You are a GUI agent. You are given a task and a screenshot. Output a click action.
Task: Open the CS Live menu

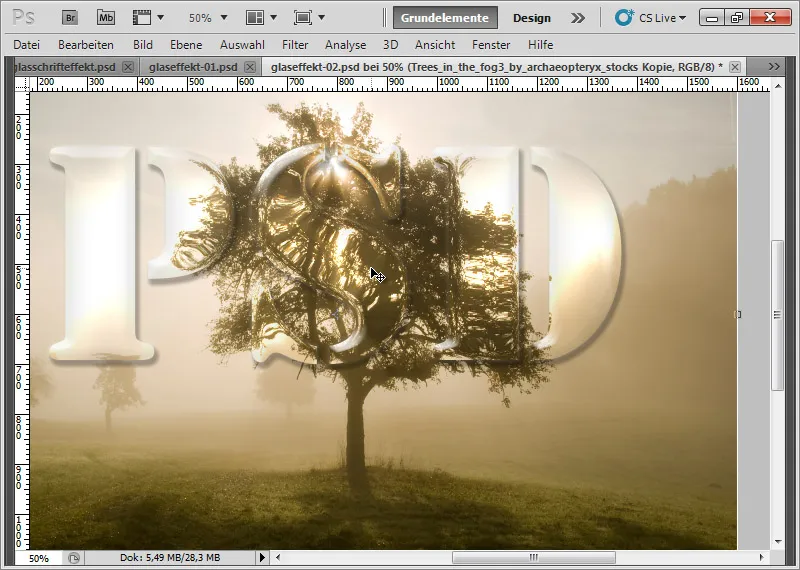pos(662,18)
